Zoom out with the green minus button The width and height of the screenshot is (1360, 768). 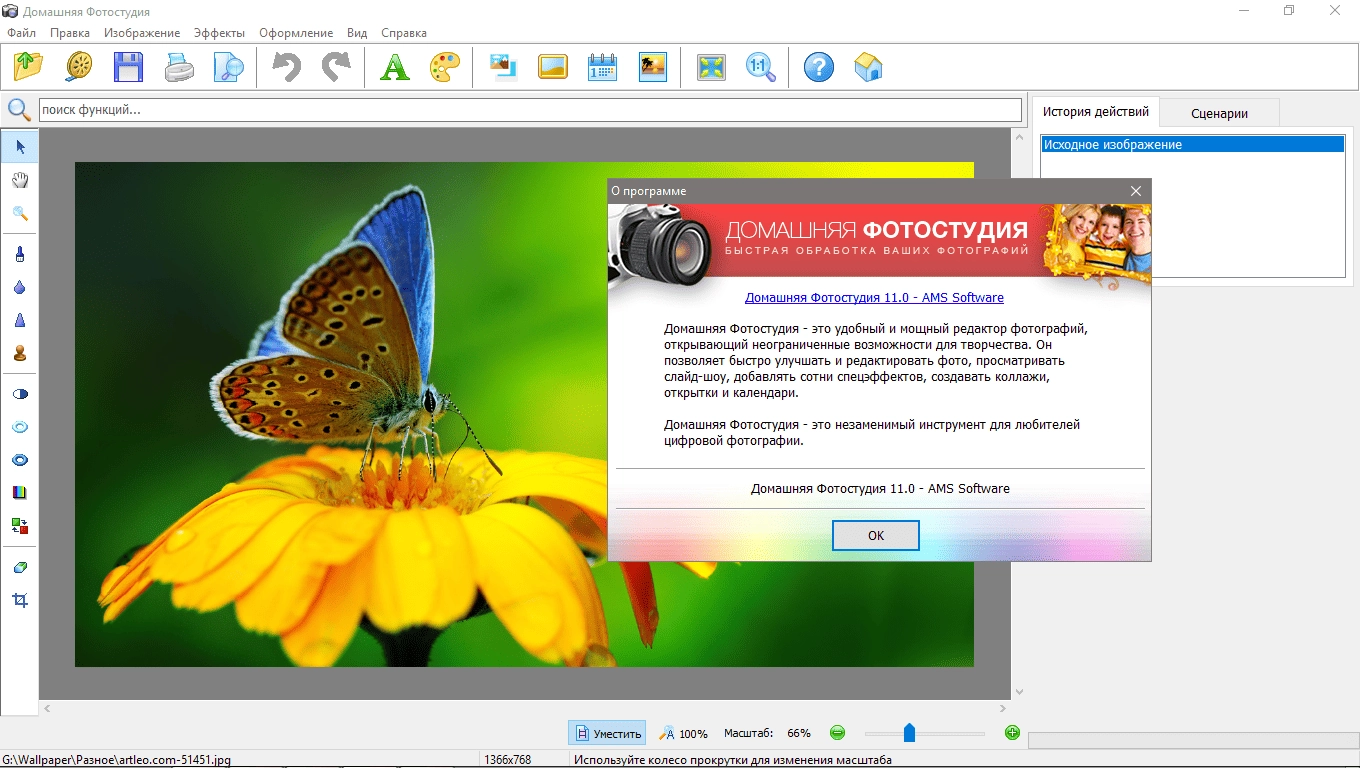837,733
